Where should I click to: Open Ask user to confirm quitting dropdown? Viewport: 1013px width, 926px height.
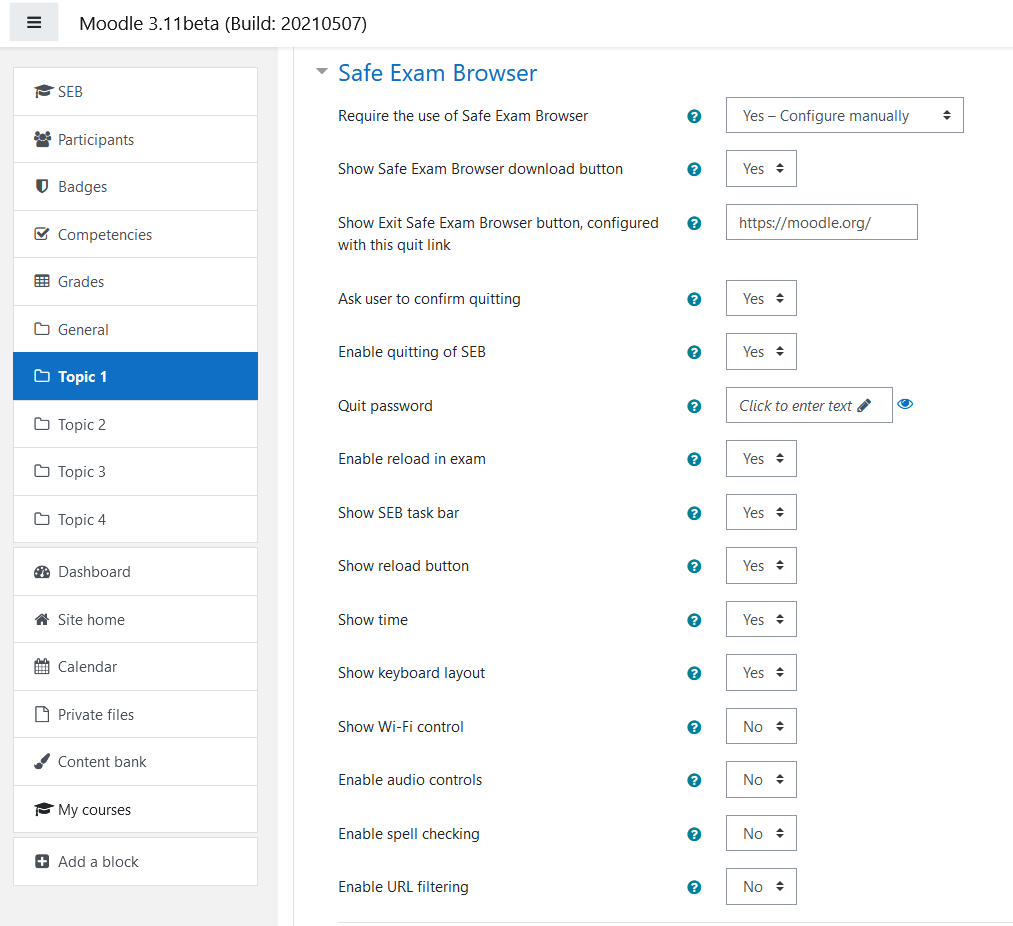coord(761,299)
